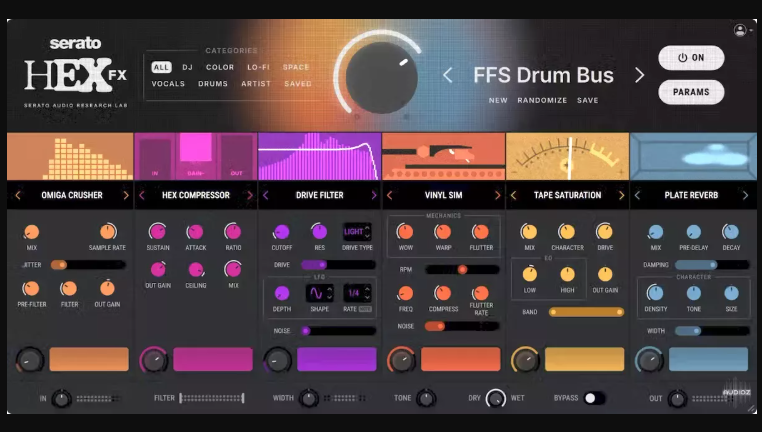Viewport: 762px width, 432px height.
Task: Click the Vinyl Sim RPM slider
Action: pos(462,269)
